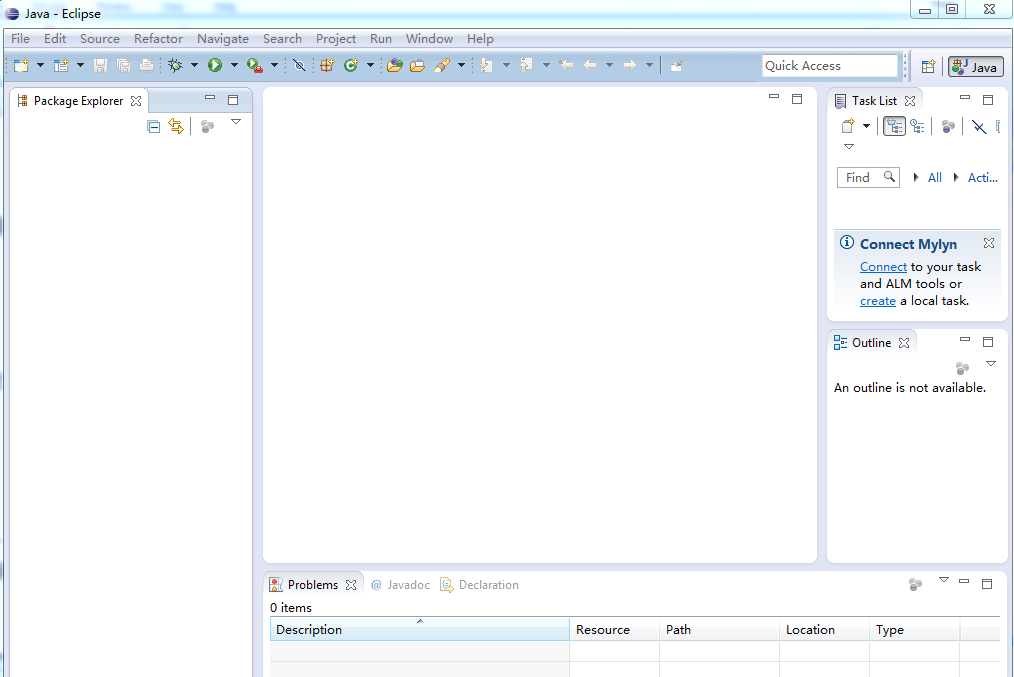Click the Debug bug icon
Viewport: 1014px width, 677px height.
[175, 65]
